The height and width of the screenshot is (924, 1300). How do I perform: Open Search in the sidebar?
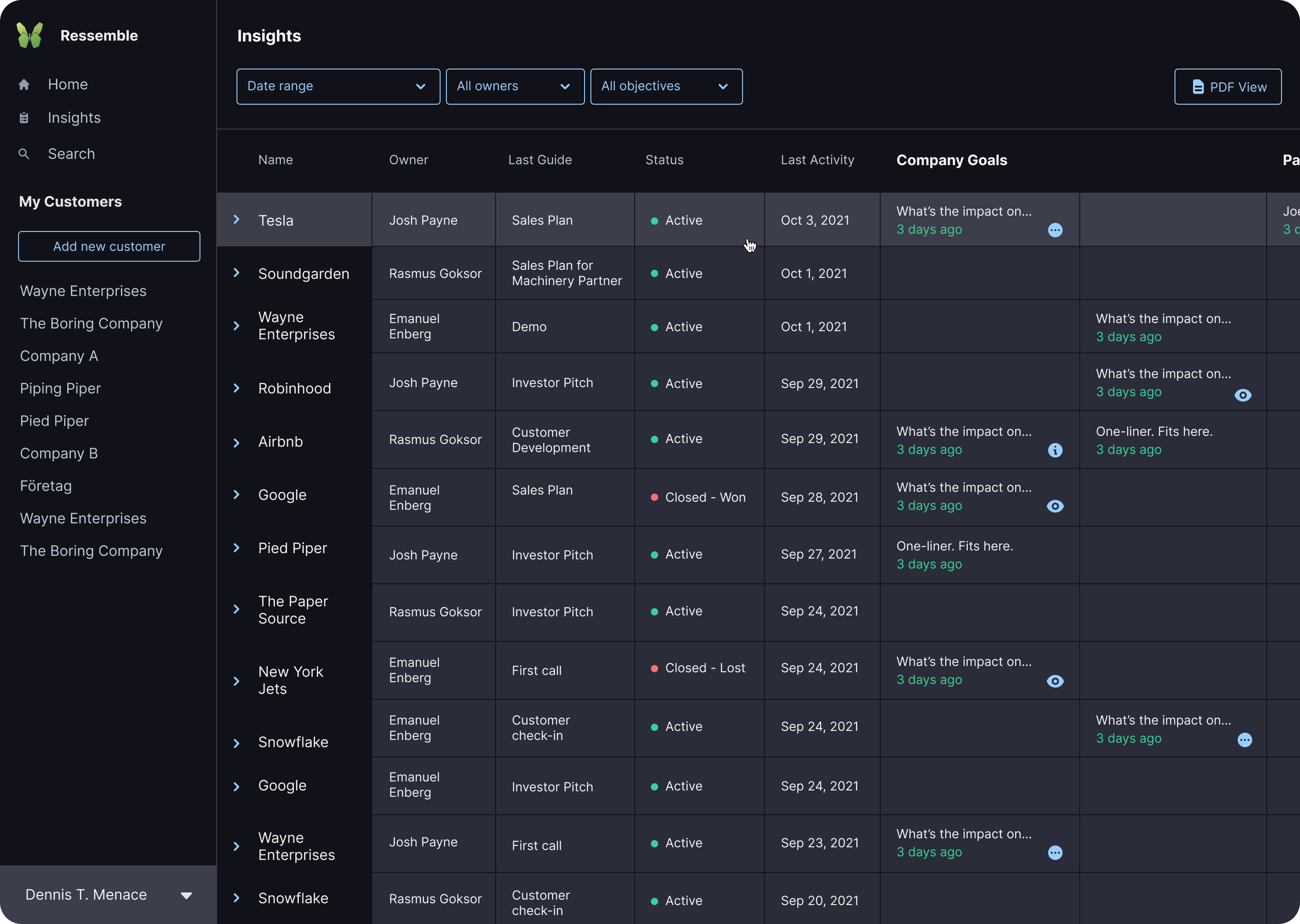click(x=71, y=153)
